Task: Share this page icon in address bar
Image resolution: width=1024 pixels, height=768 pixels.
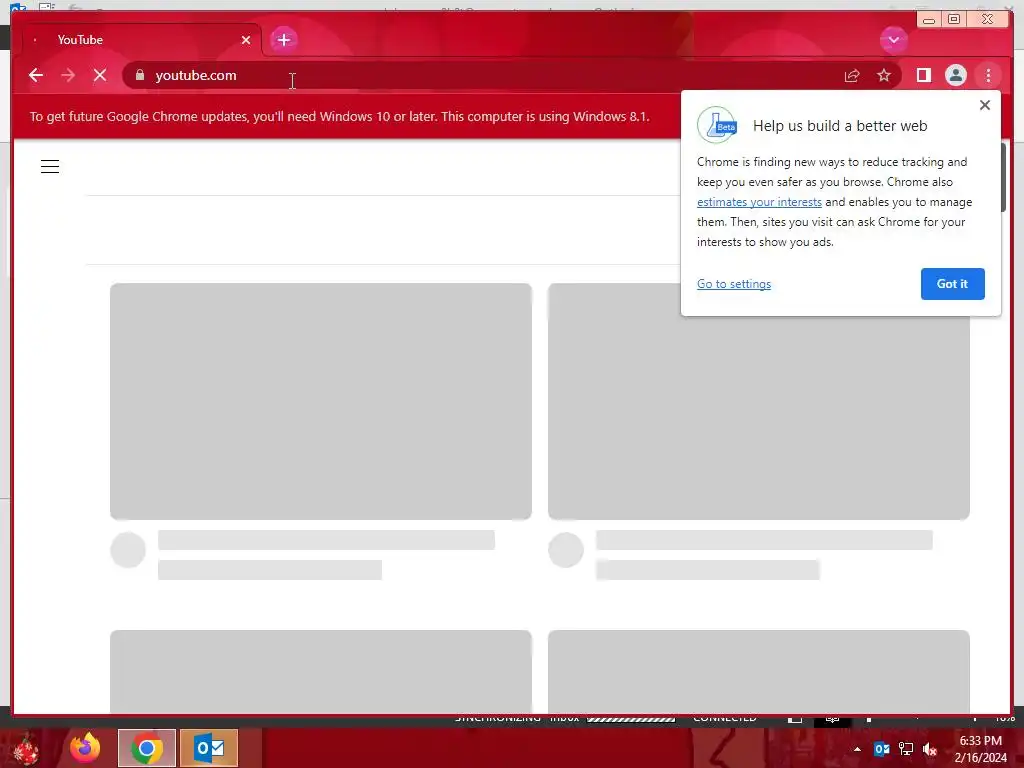Action: coord(852,76)
